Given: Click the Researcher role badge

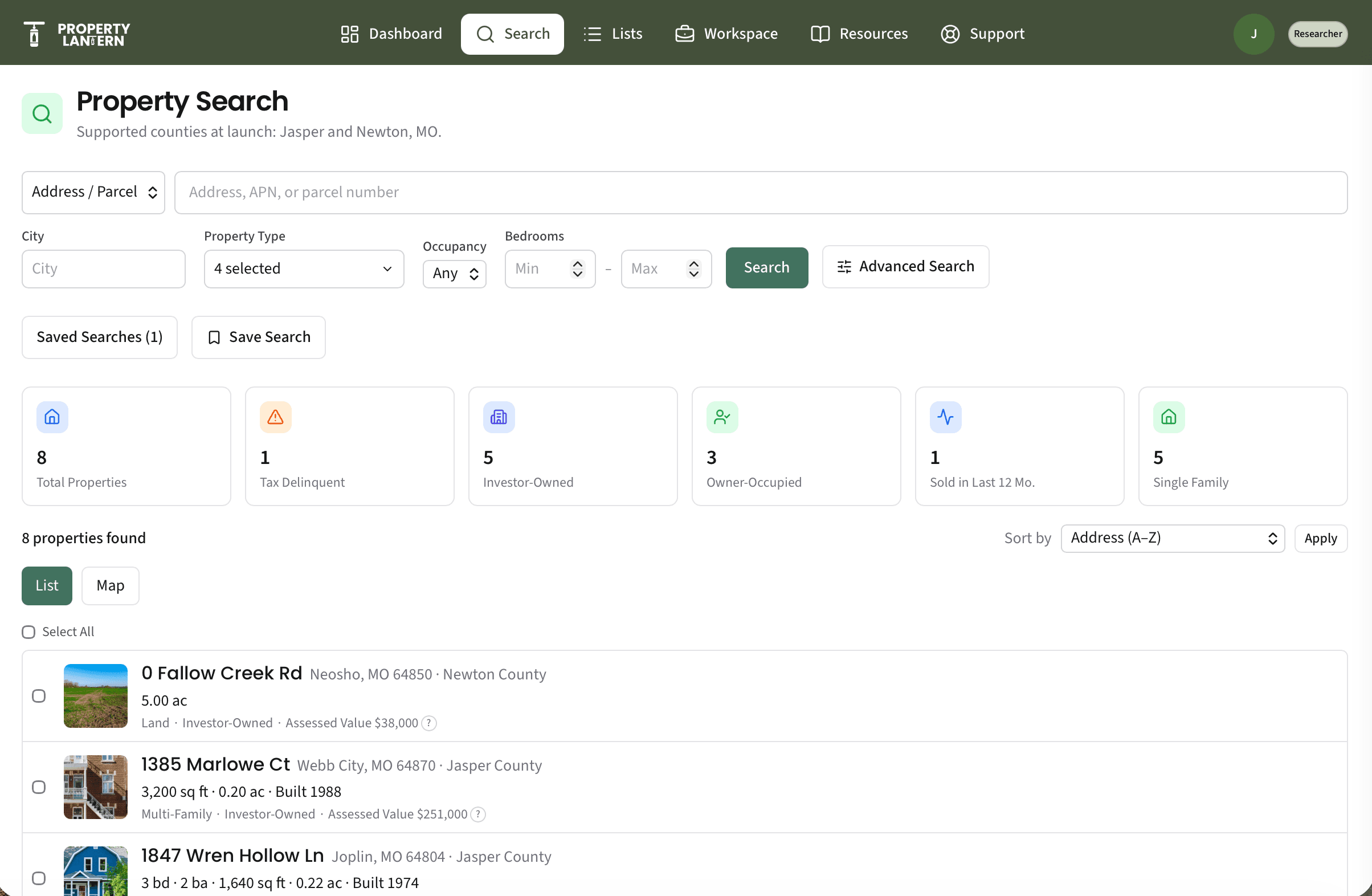Looking at the screenshot, I should [x=1317, y=34].
